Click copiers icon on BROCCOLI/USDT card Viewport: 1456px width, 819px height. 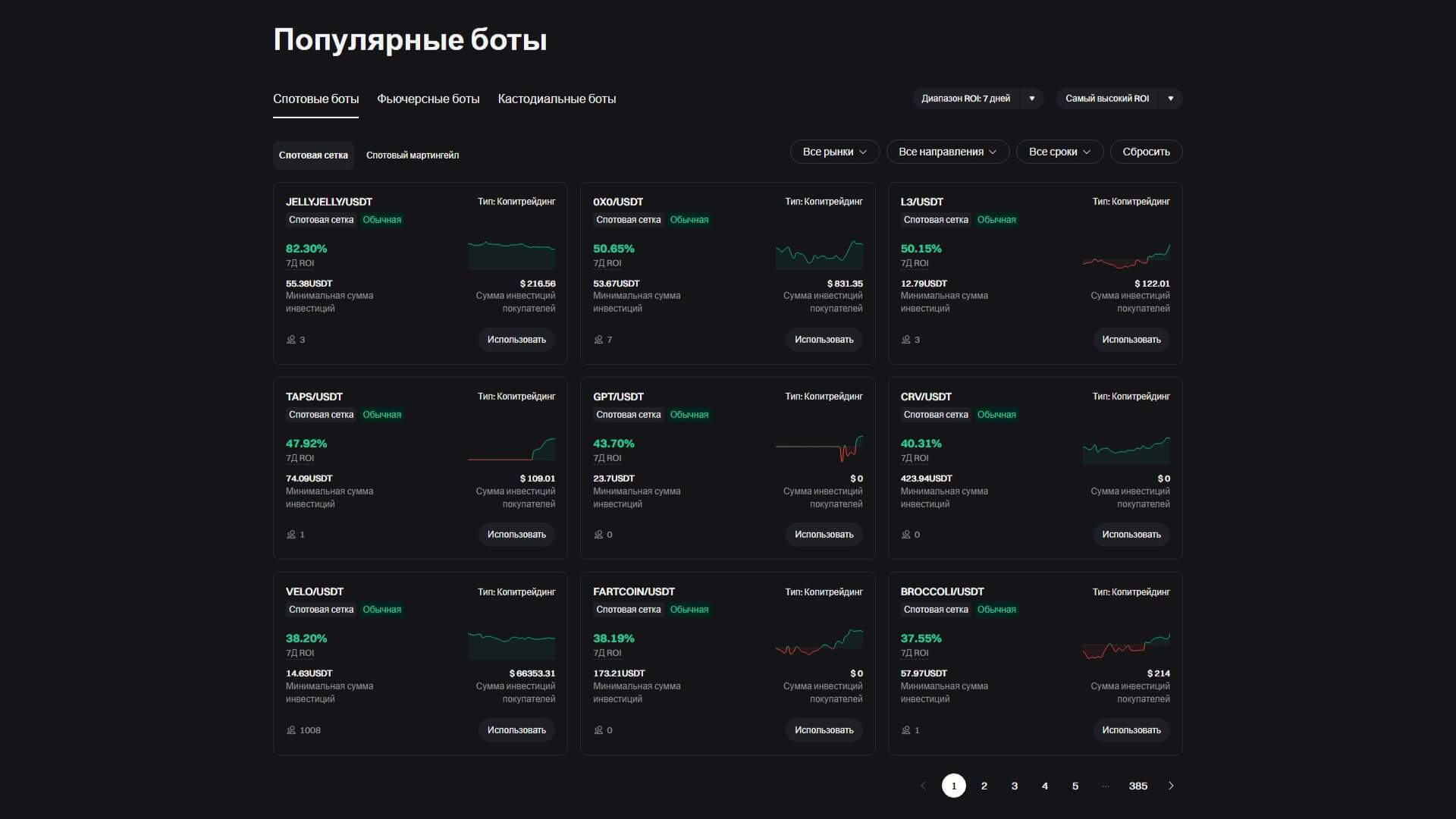click(x=905, y=730)
